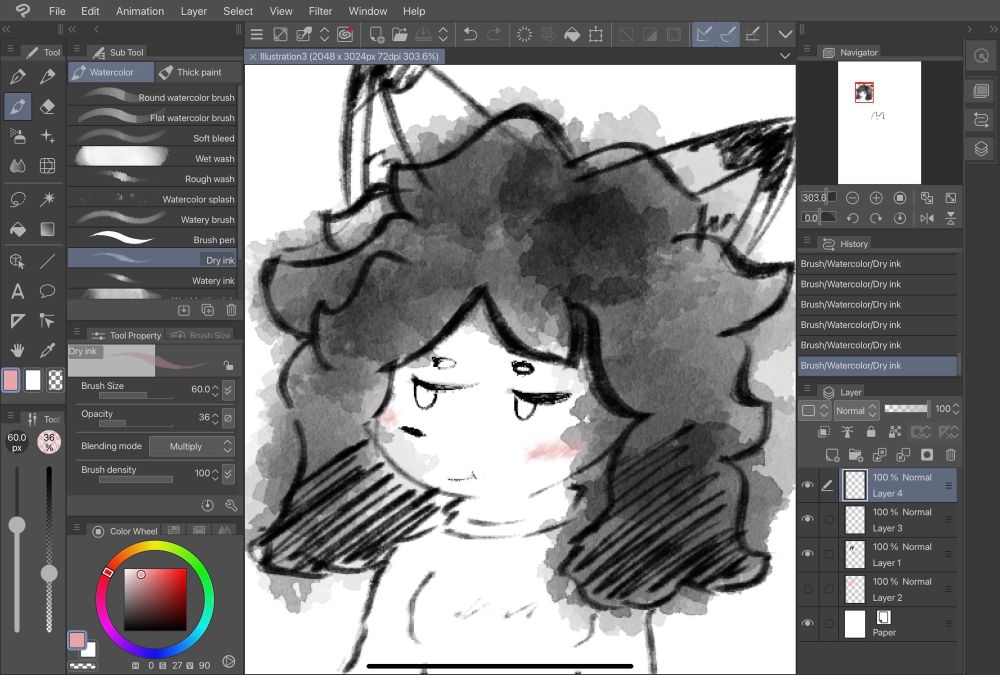
Task: Show Layer 2 by clicking visibility box
Action: click(807, 589)
